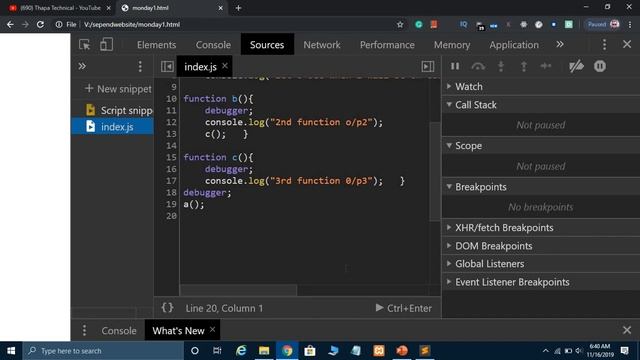
Task: Click the Step debugger arrow icon
Action: 546,66
